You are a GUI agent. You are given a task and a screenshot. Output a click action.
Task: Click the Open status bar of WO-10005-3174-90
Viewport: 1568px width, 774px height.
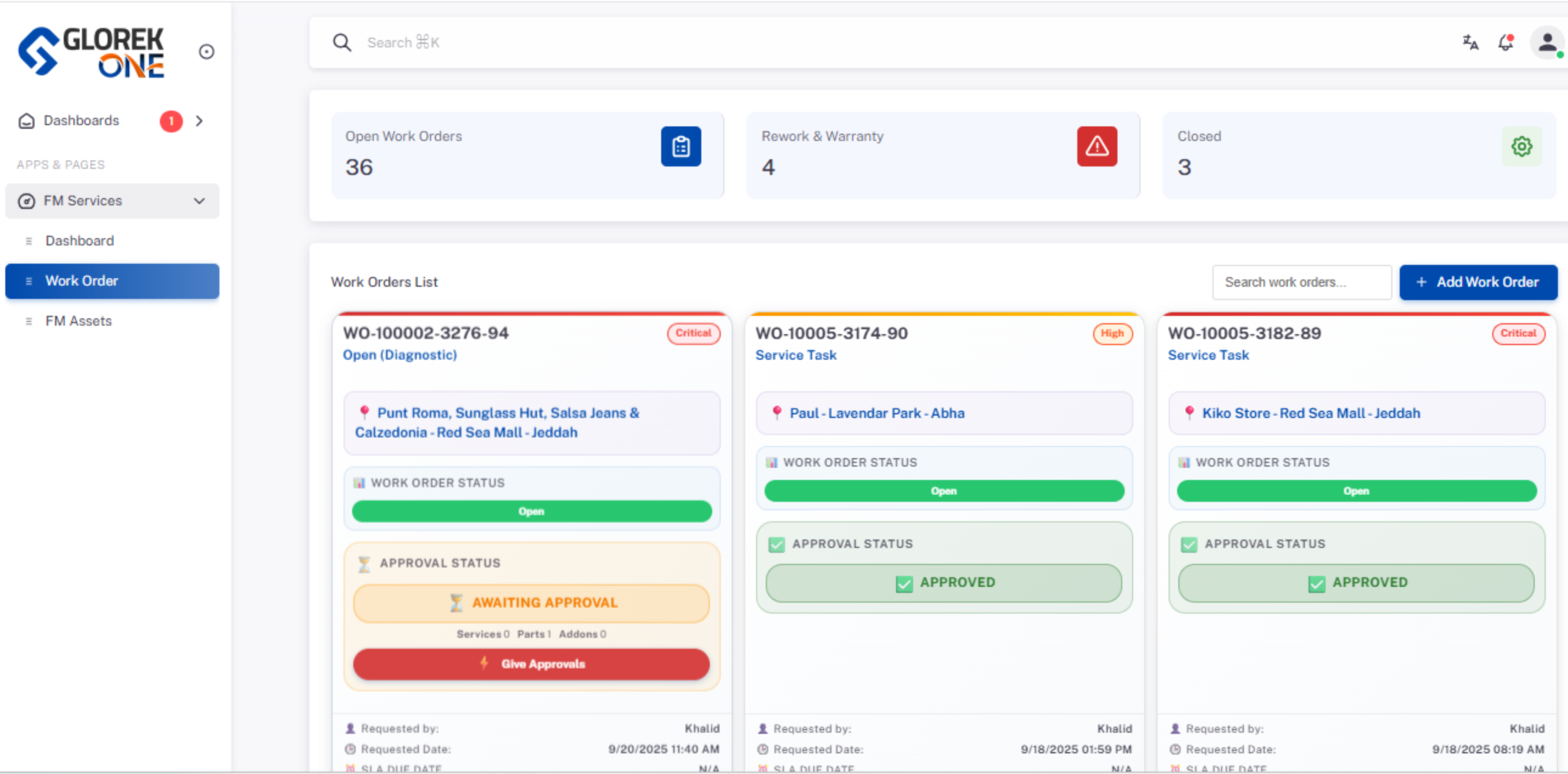[944, 491]
